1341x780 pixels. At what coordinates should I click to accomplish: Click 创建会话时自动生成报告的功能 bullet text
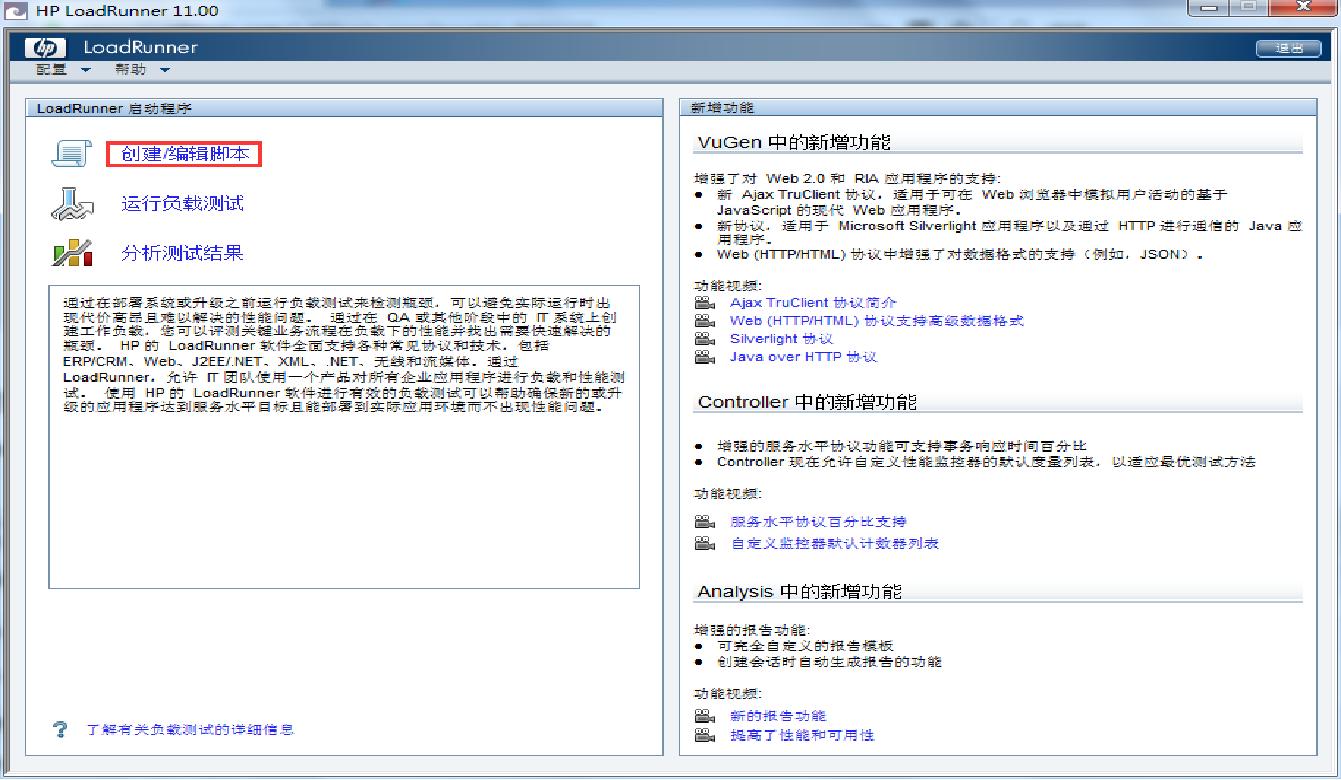coord(829,662)
